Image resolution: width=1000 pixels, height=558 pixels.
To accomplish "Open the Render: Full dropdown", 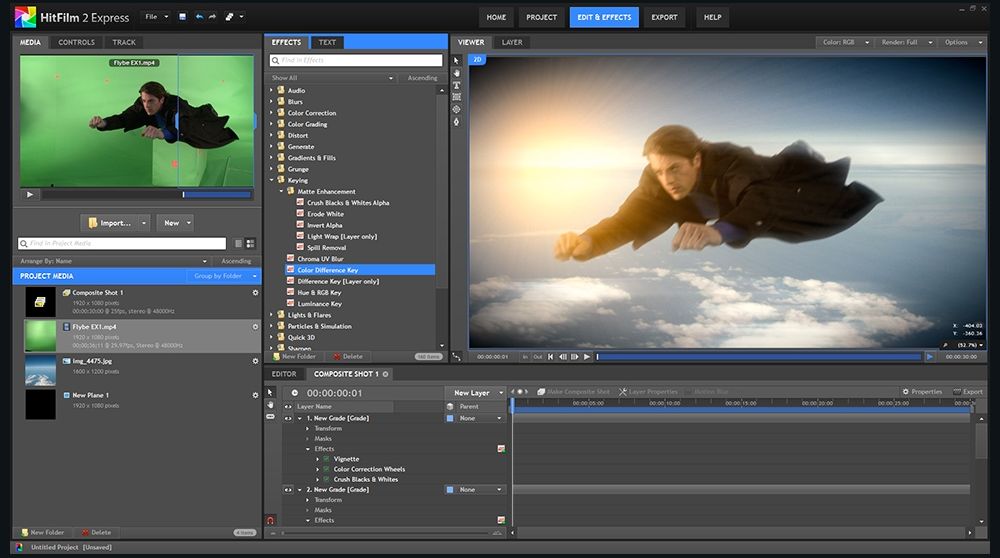I will pos(906,42).
